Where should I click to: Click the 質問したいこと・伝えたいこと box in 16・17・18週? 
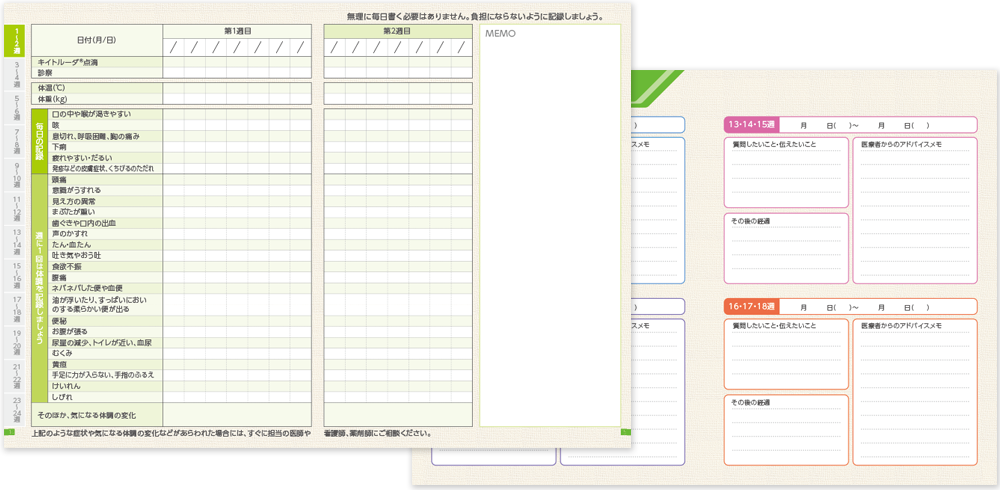coord(785,353)
